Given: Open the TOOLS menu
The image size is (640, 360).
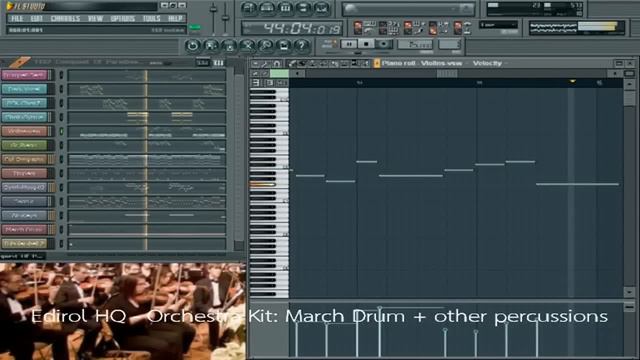Looking at the screenshot, I should 151,18.
